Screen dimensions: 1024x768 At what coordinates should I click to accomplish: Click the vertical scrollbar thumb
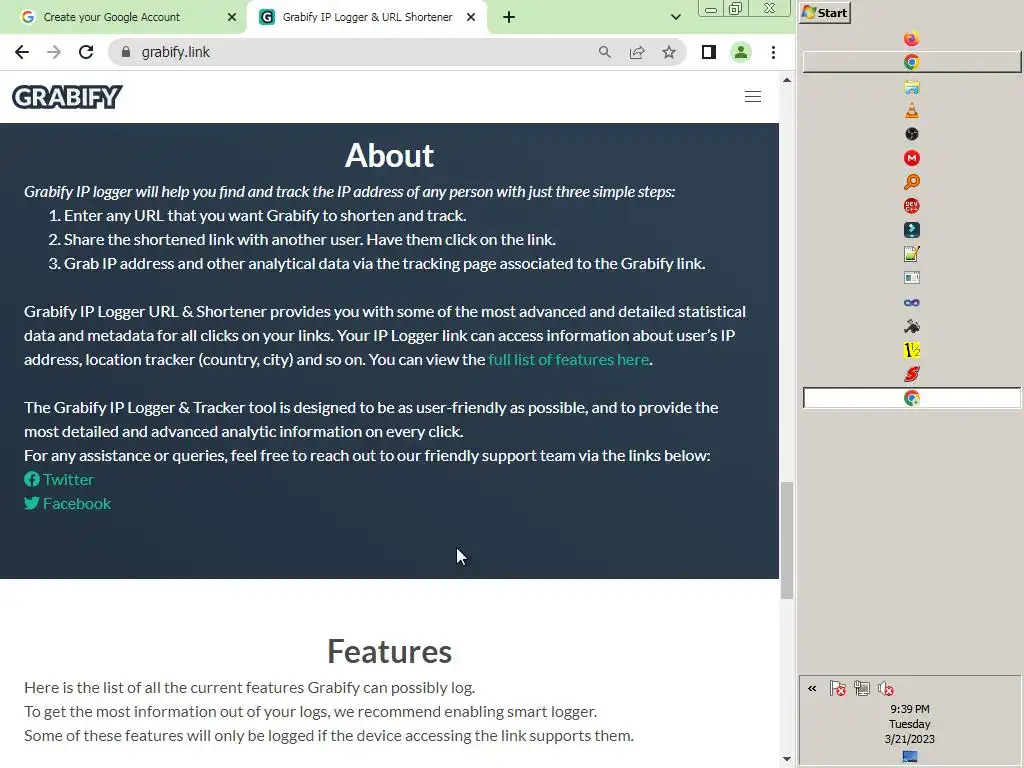coord(786,540)
